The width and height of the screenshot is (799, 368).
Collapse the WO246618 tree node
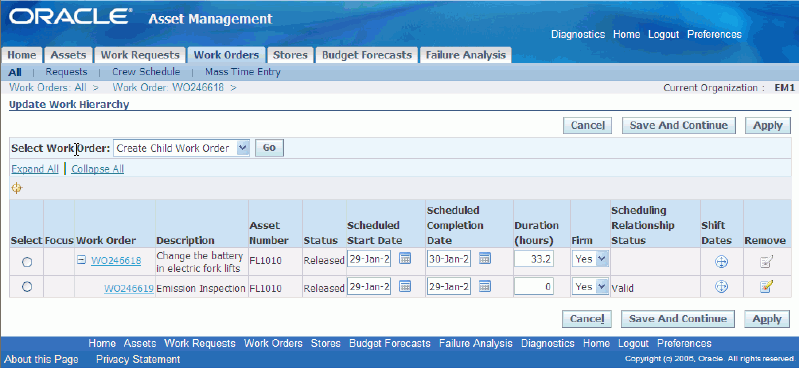click(81, 260)
